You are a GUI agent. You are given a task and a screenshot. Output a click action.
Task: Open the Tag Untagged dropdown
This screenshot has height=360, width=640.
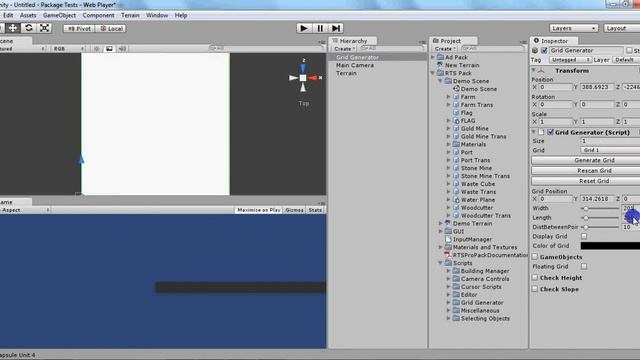point(570,60)
